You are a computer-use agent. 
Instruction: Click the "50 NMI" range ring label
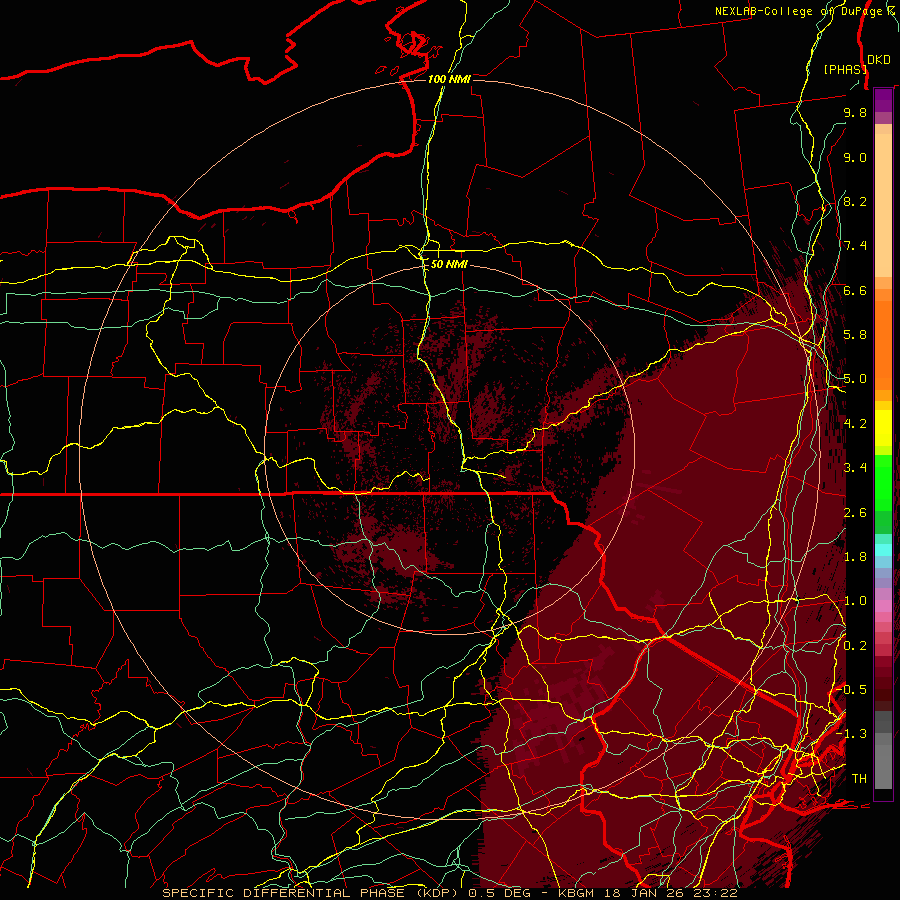tap(449, 265)
